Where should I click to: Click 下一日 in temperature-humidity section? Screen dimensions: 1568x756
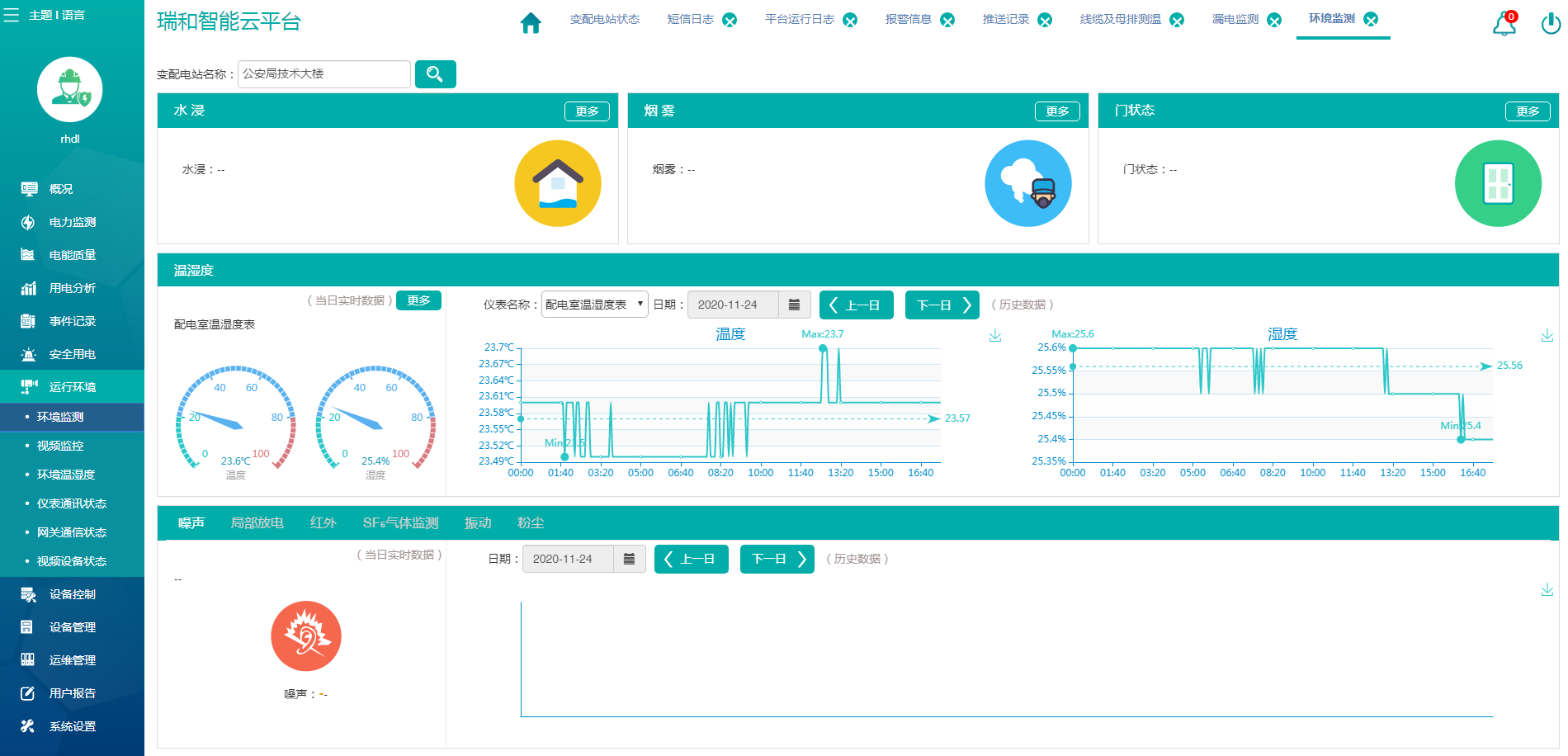click(942, 305)
